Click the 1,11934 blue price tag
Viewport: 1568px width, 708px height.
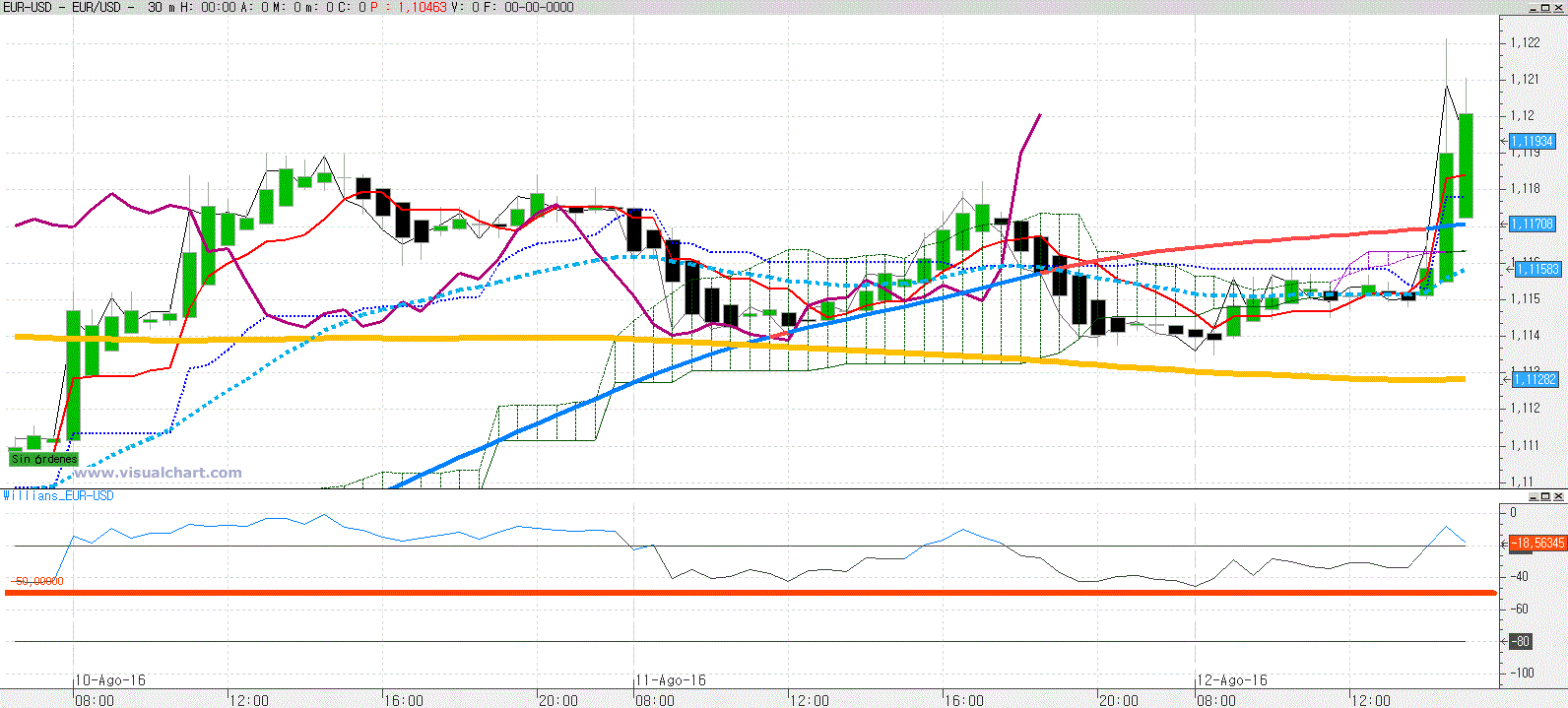coord(1533,142)
